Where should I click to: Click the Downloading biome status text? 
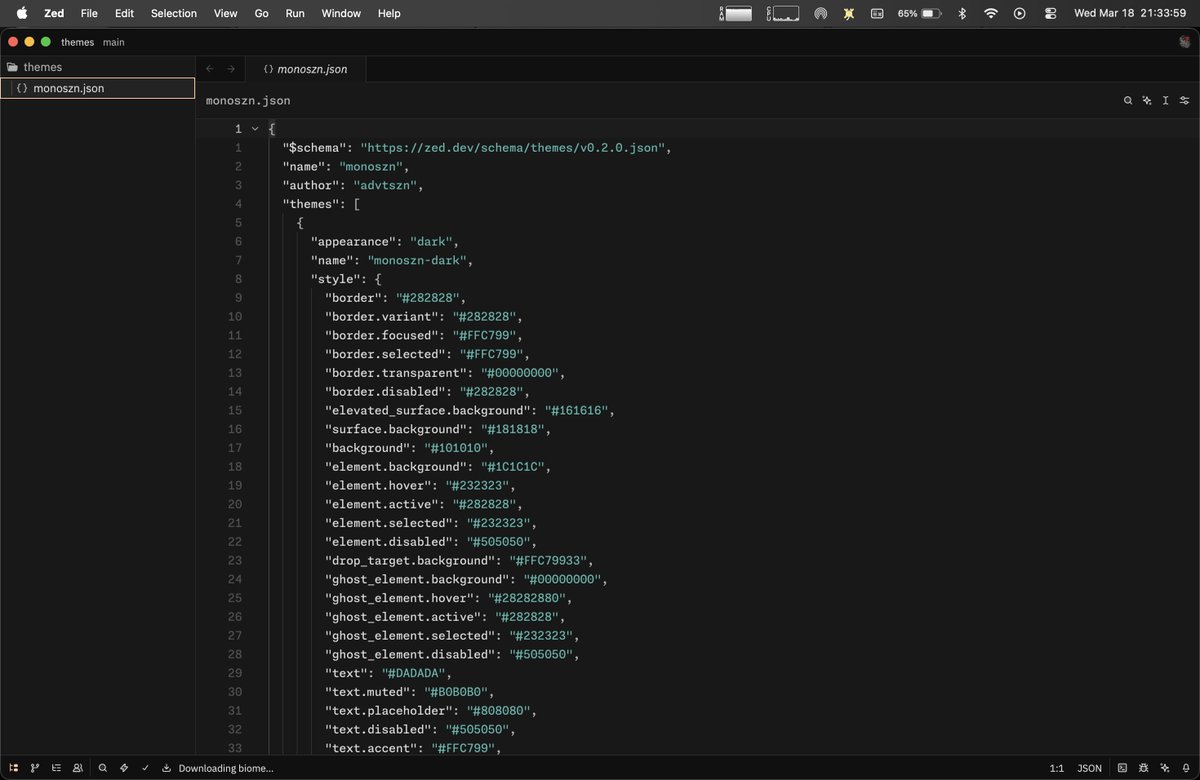(226, 768)
